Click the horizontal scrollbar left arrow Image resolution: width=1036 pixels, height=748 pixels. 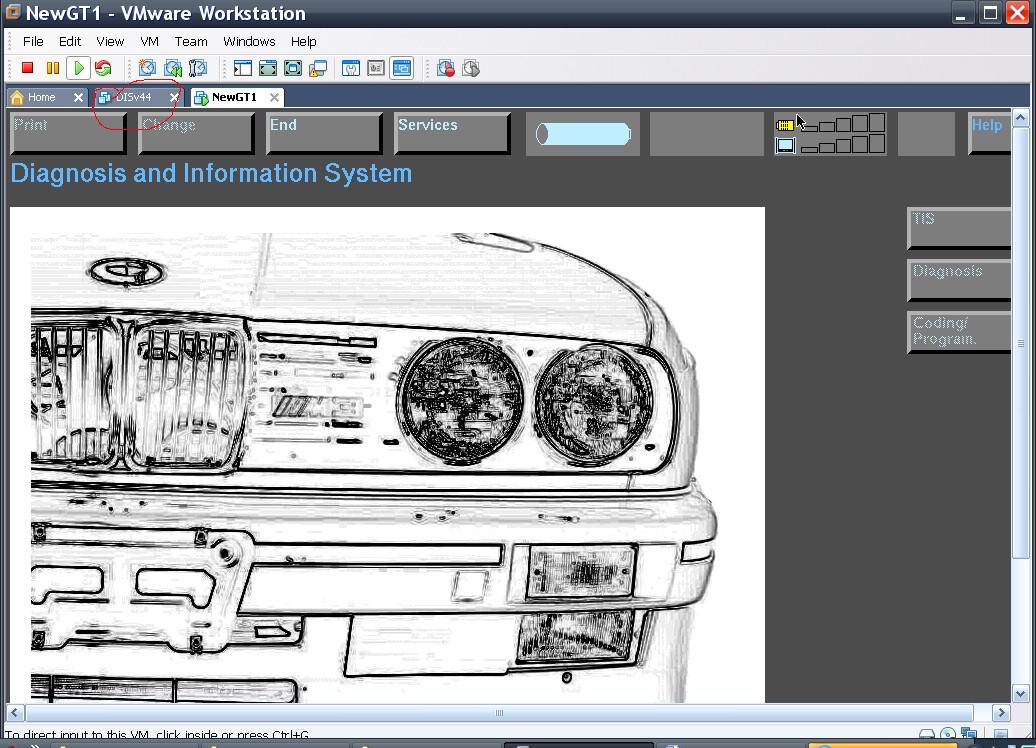coord(15,713)
